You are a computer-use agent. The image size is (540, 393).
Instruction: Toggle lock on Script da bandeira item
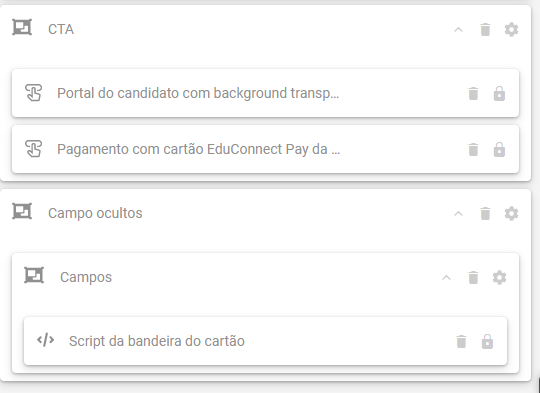pos(487,341)
